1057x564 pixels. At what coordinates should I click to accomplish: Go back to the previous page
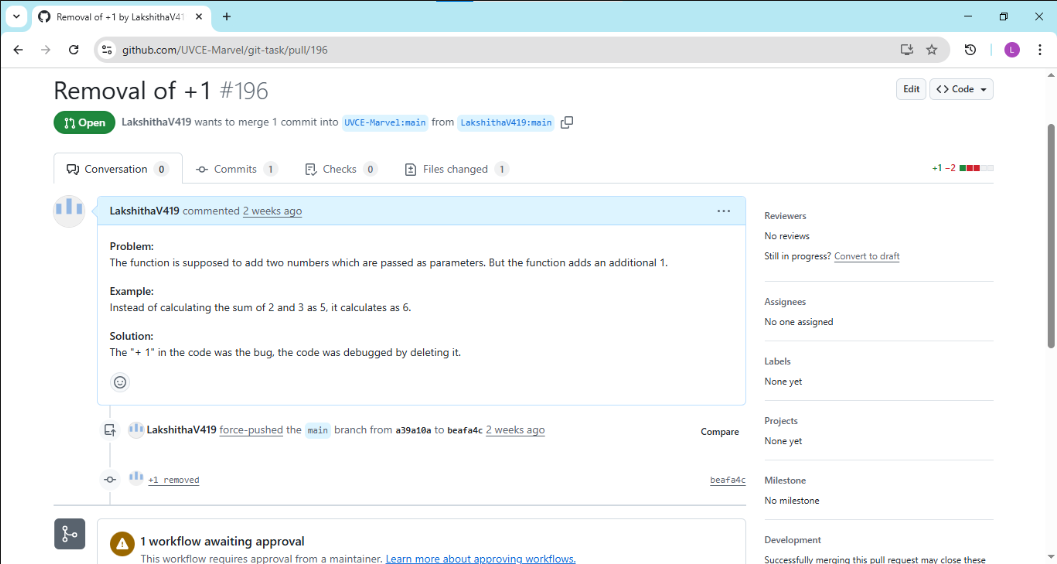tap(18, 50)
